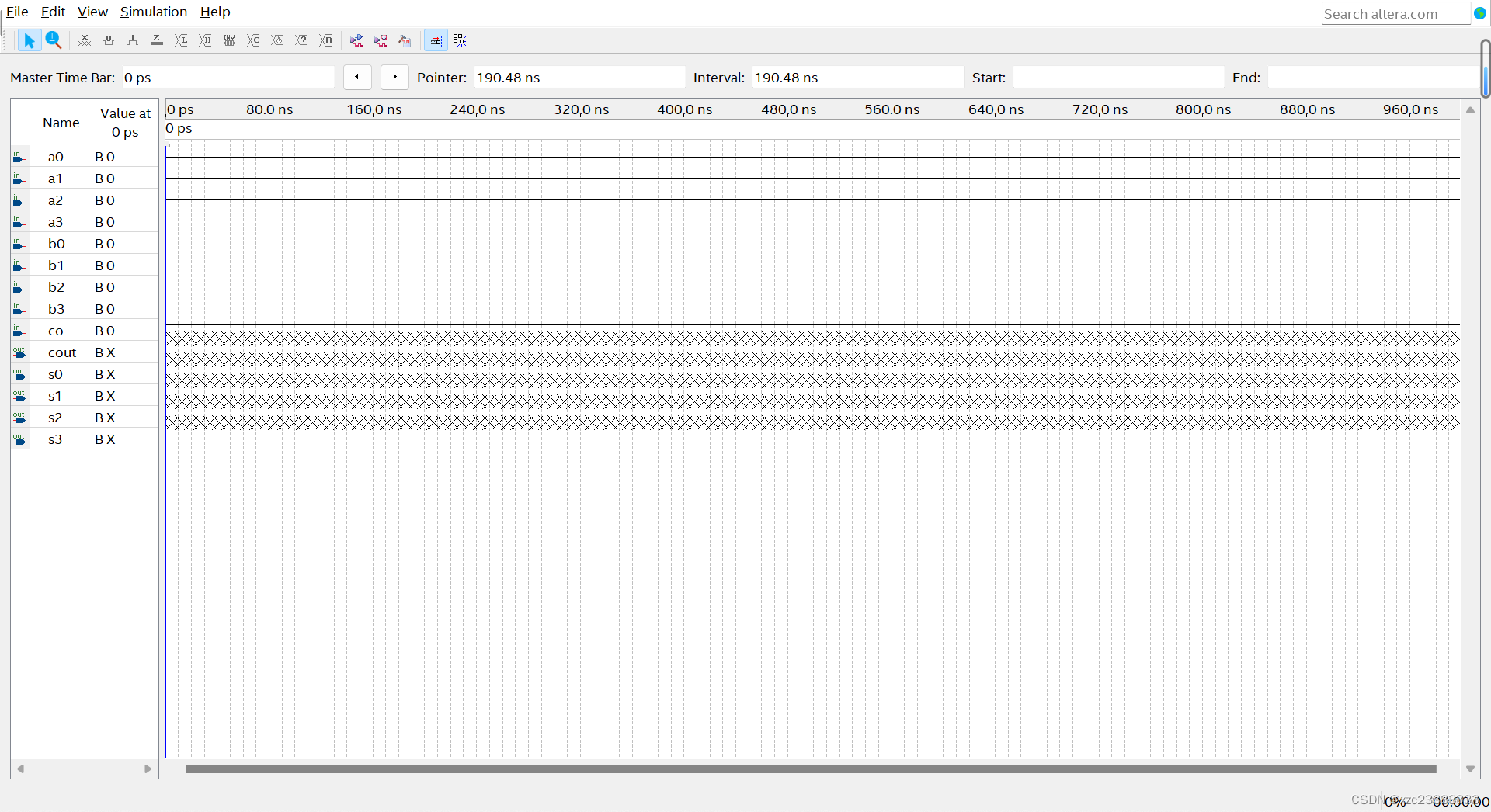Click input pin icon beside b3
Viewport: 1491px width, 812px height.
(x=19, y=309)
